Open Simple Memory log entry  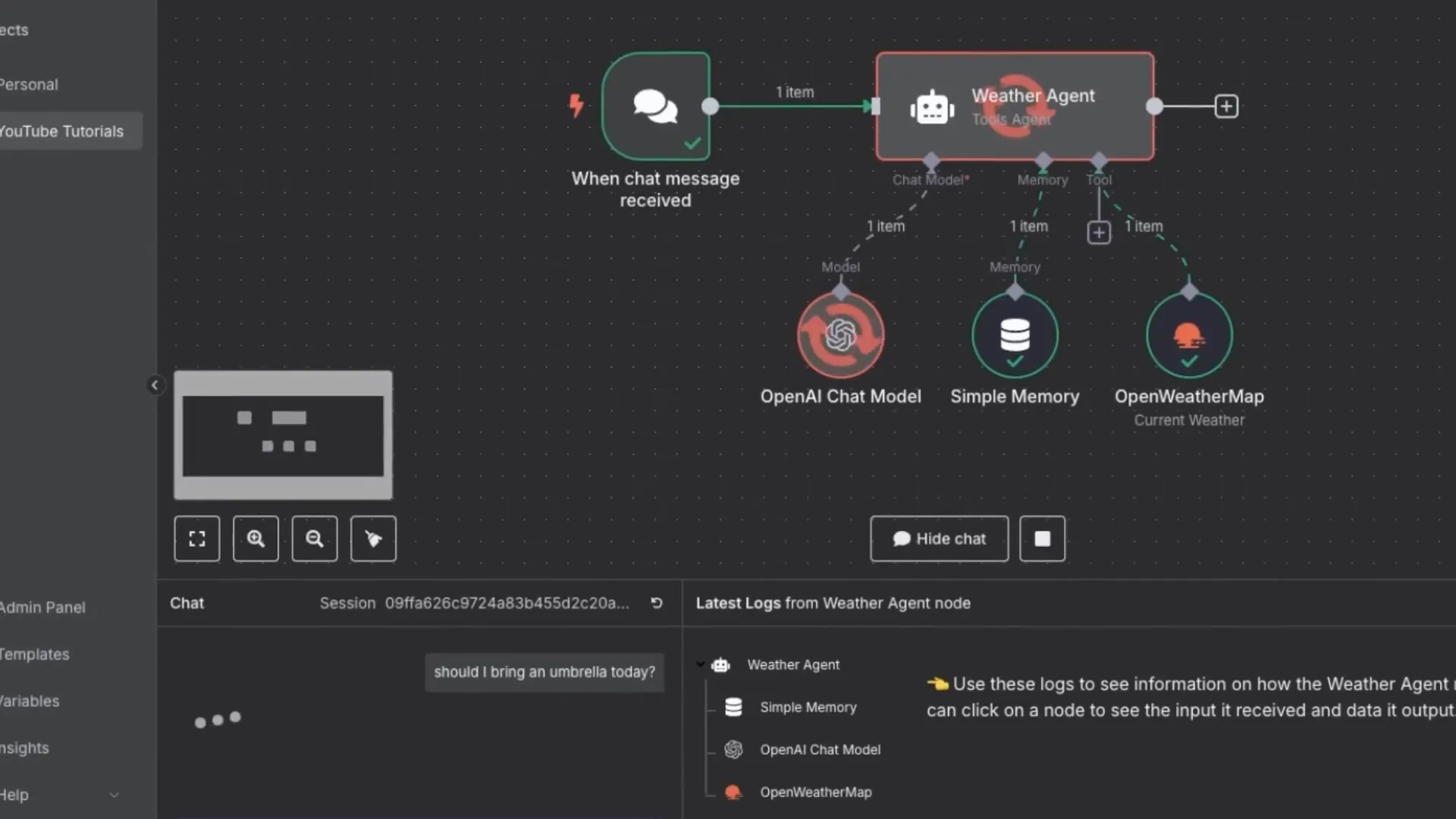(808, 707)
